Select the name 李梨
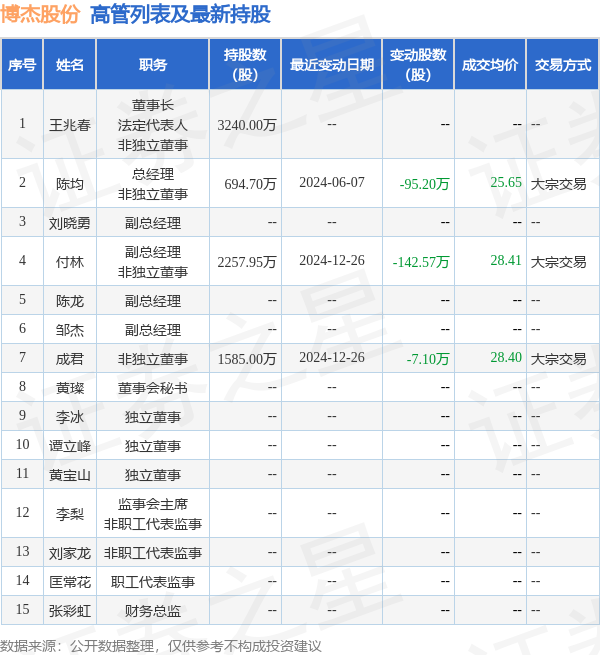The width and height of the screenshot is (600, 655). tap(70, 513)
